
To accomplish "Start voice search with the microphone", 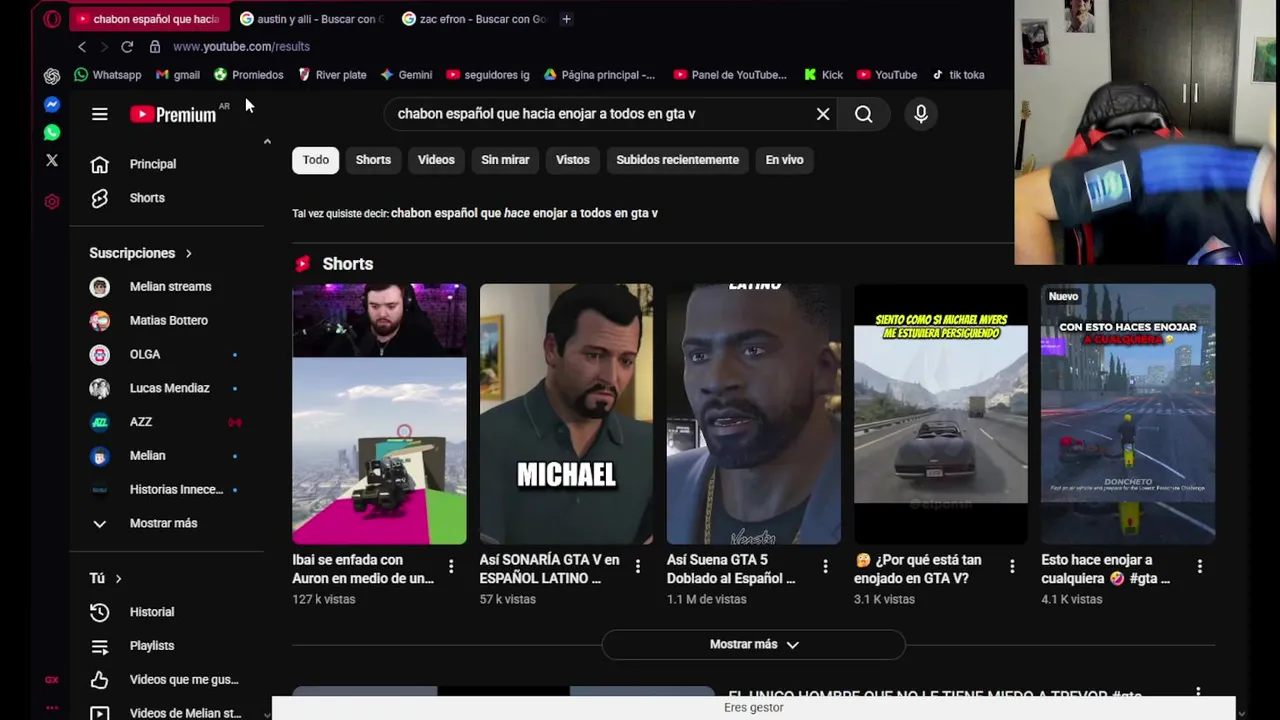I will point(921,114).
